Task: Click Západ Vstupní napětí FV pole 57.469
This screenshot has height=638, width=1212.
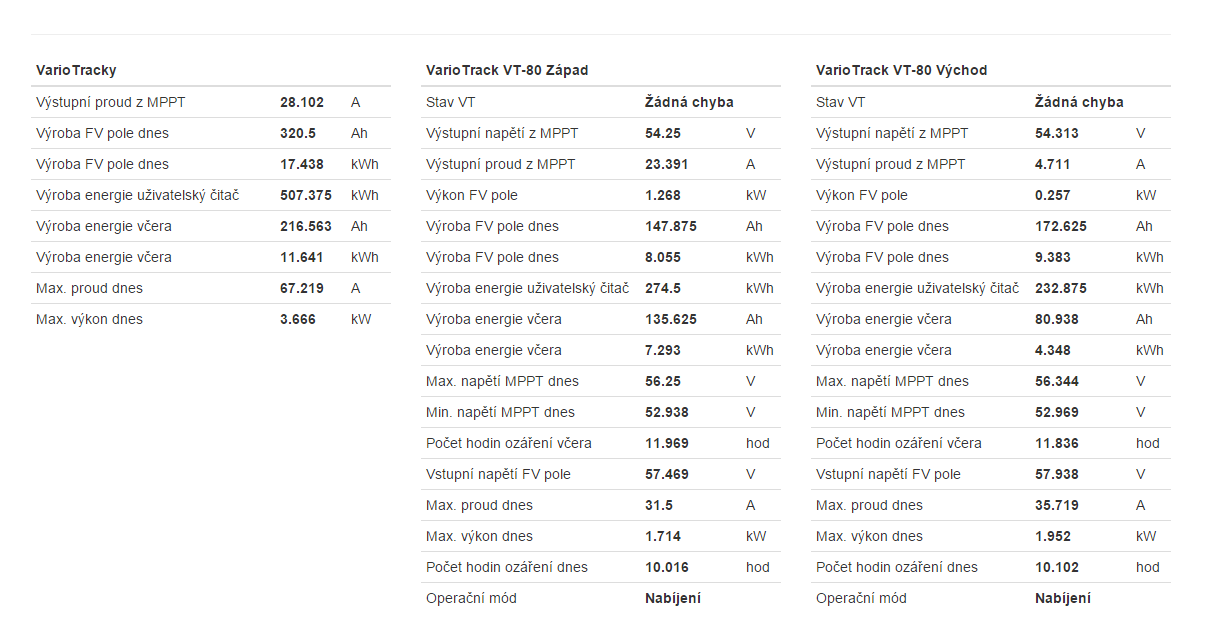Action: coord(667,474)
